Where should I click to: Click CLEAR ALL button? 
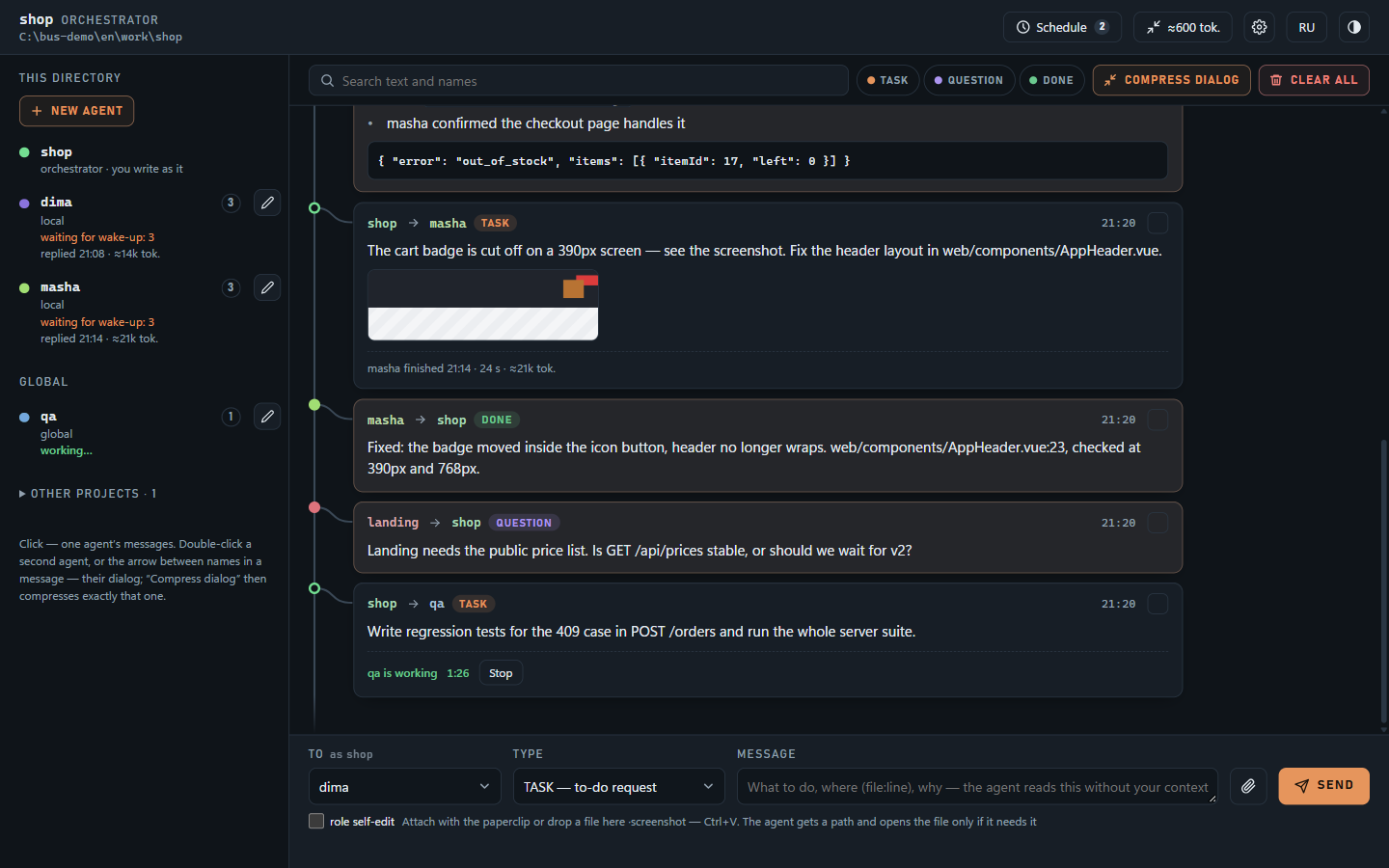coord(1314,80)
